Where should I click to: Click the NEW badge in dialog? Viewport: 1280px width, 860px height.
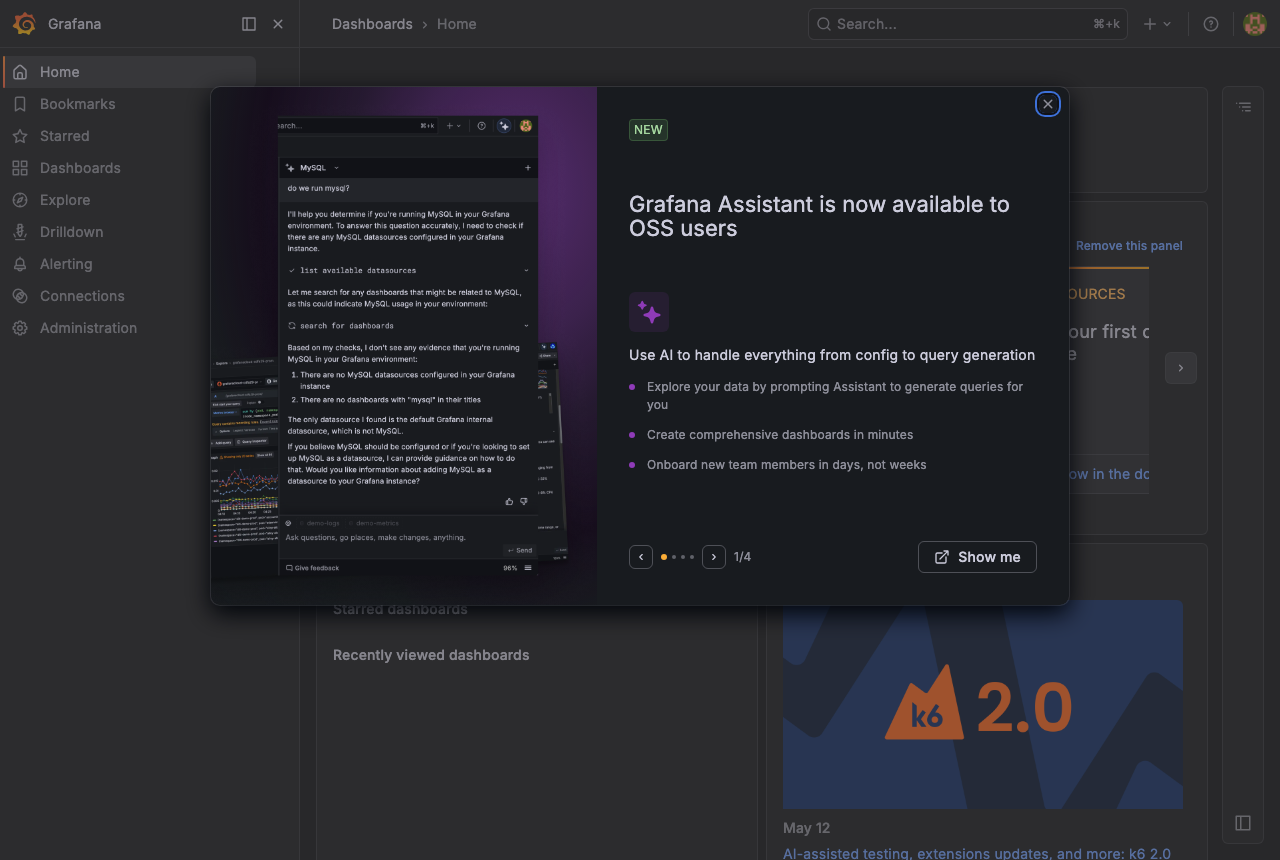click(x=648, y=130)
